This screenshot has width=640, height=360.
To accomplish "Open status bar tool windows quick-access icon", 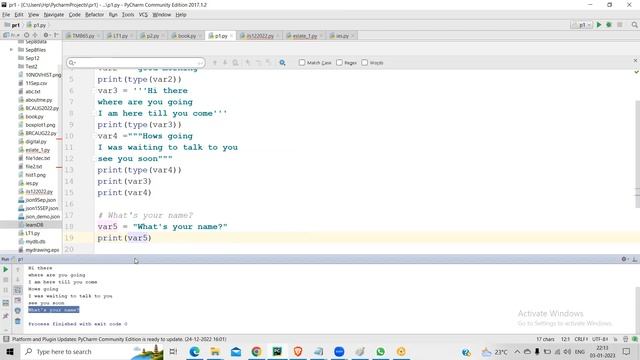I will click(6, 339).
